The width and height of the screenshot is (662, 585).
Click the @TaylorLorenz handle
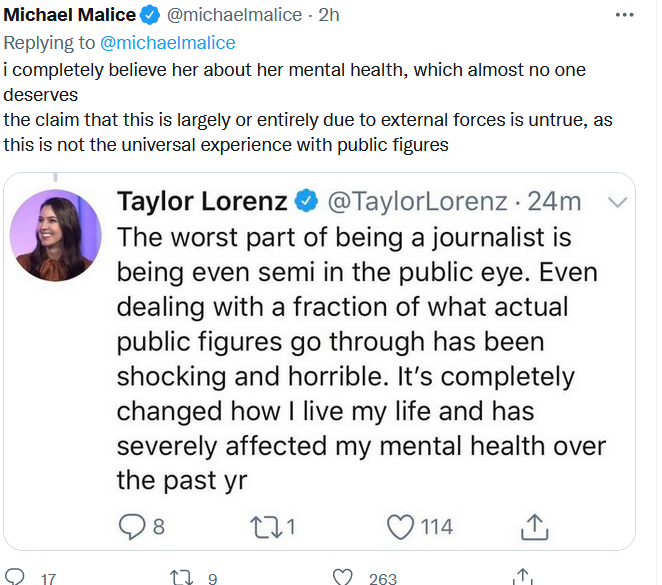pos(418,201)
